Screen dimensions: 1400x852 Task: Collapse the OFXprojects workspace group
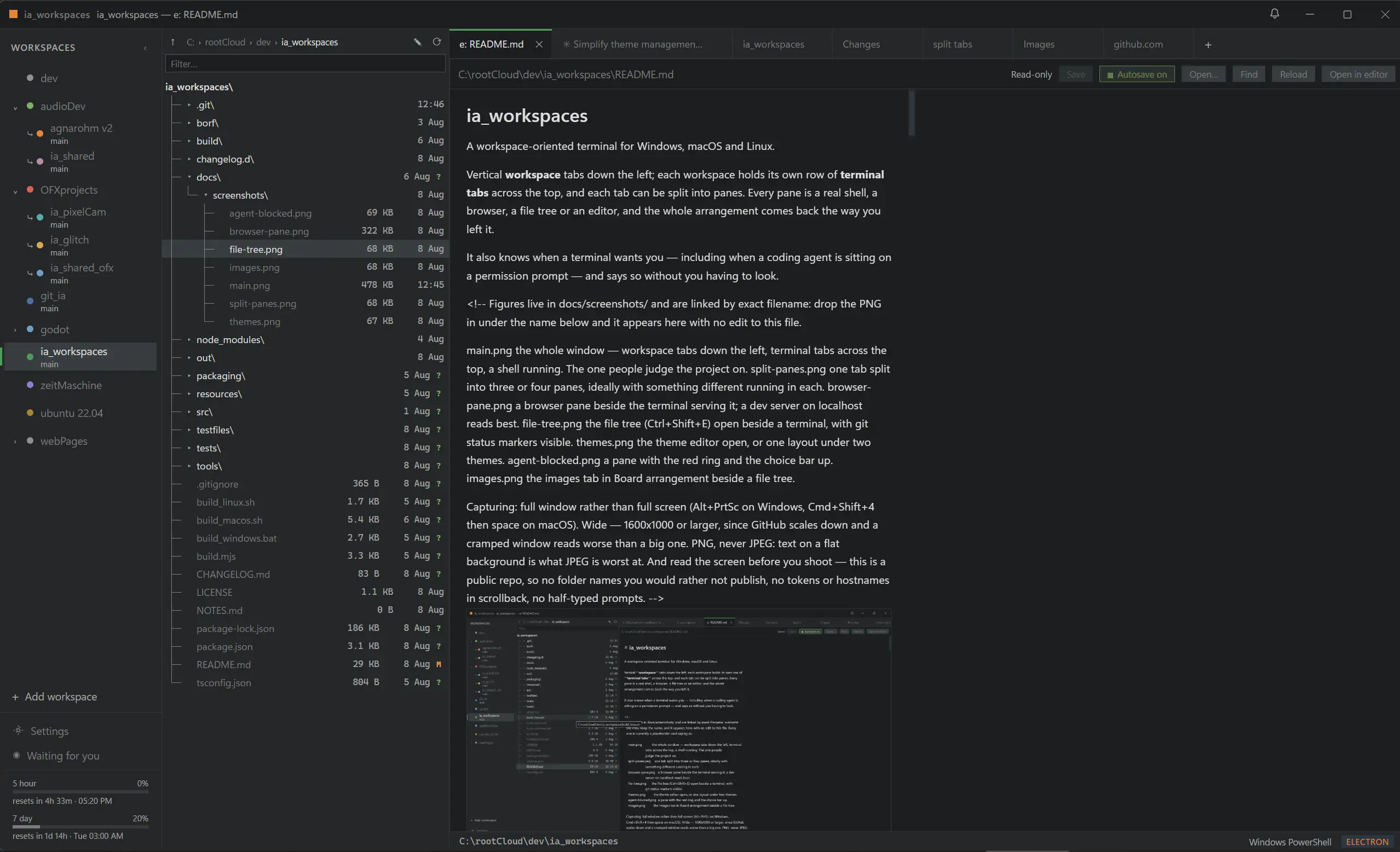tap(15, 192)
